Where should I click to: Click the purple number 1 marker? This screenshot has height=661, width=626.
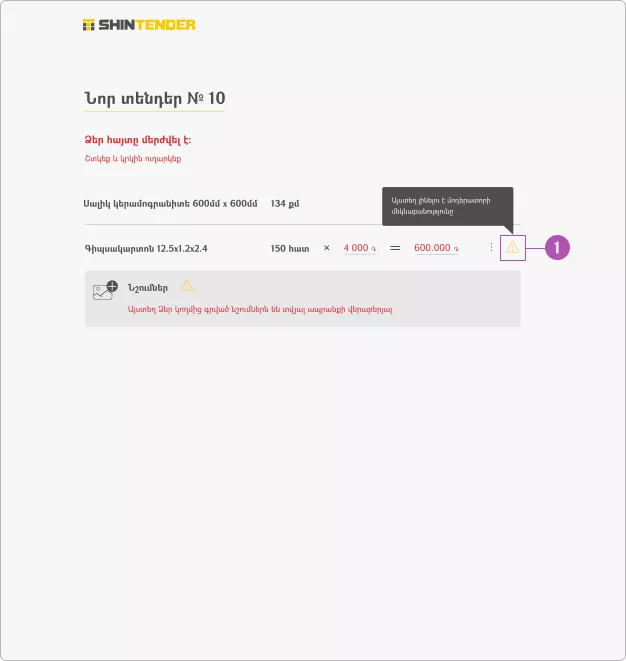pos(557,247)
